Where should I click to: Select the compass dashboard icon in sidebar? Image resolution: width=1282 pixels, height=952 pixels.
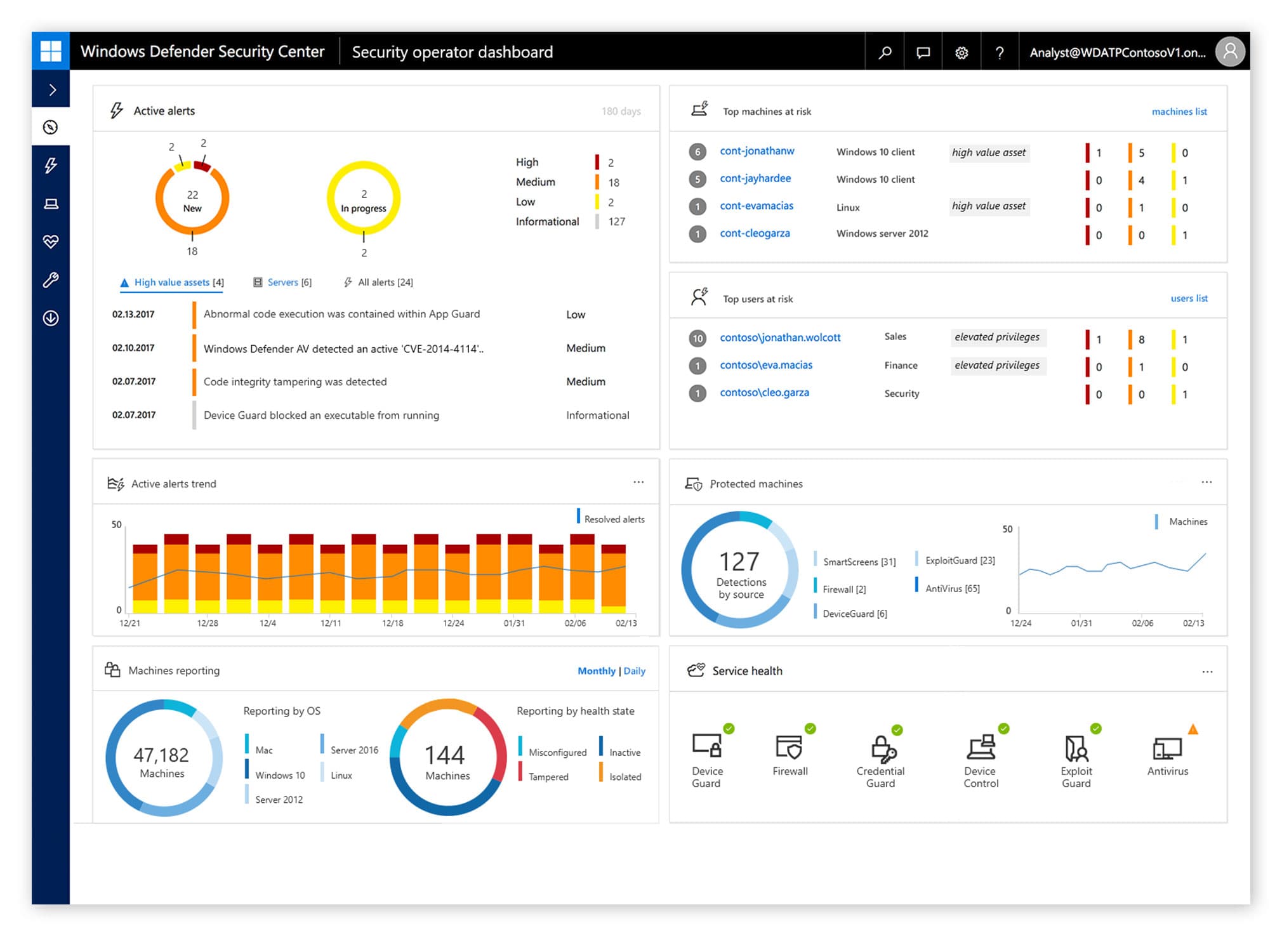pyautogui.click(x=51, y=127)
